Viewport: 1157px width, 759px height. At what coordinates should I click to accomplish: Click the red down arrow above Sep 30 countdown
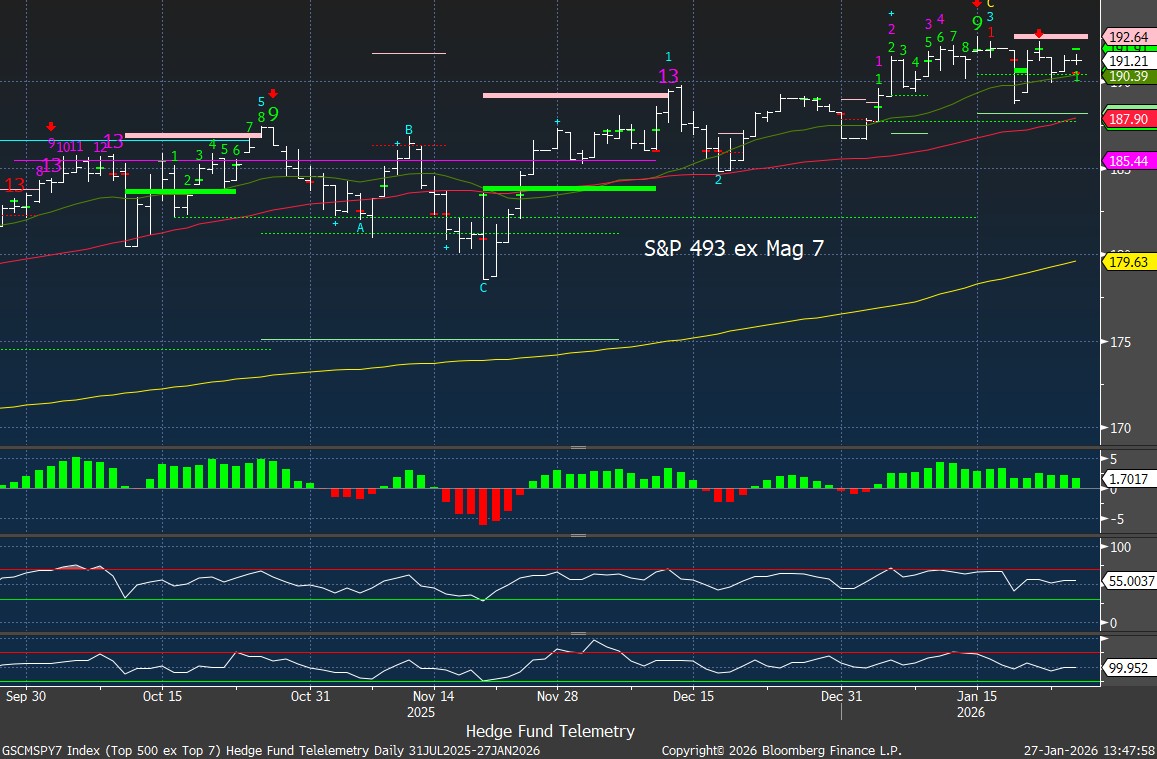(51, 127)
